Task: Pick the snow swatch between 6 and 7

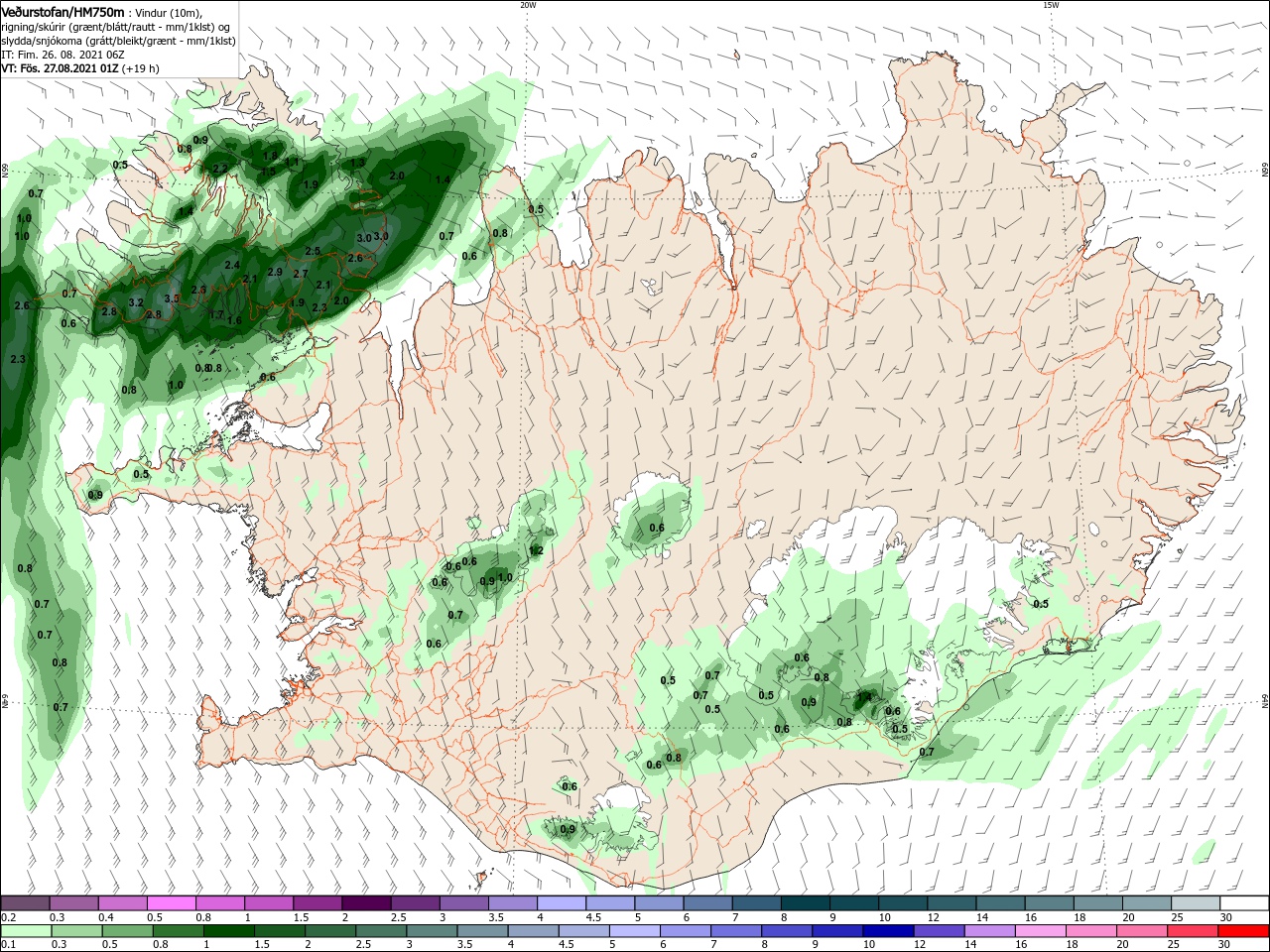Action: 706,903
